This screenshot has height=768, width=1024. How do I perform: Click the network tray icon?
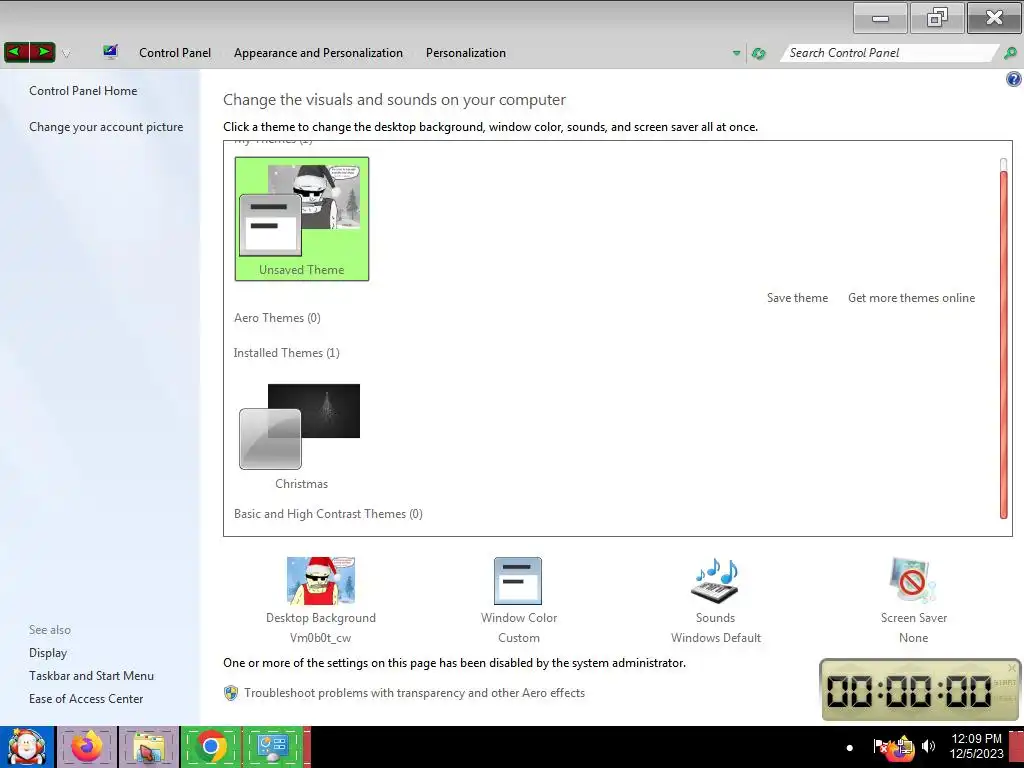coord(904,748)
